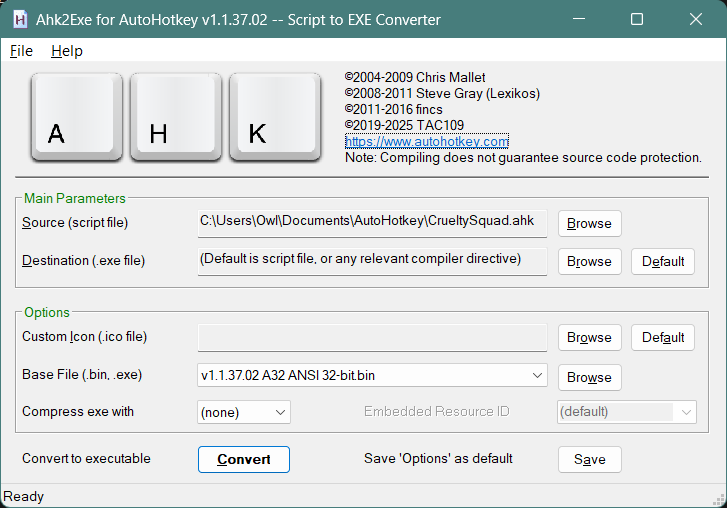Image resolution: width=727 pixels, height=508 pixels.
Task: Expand the Base File dropdown
Action: coord(537,376)
